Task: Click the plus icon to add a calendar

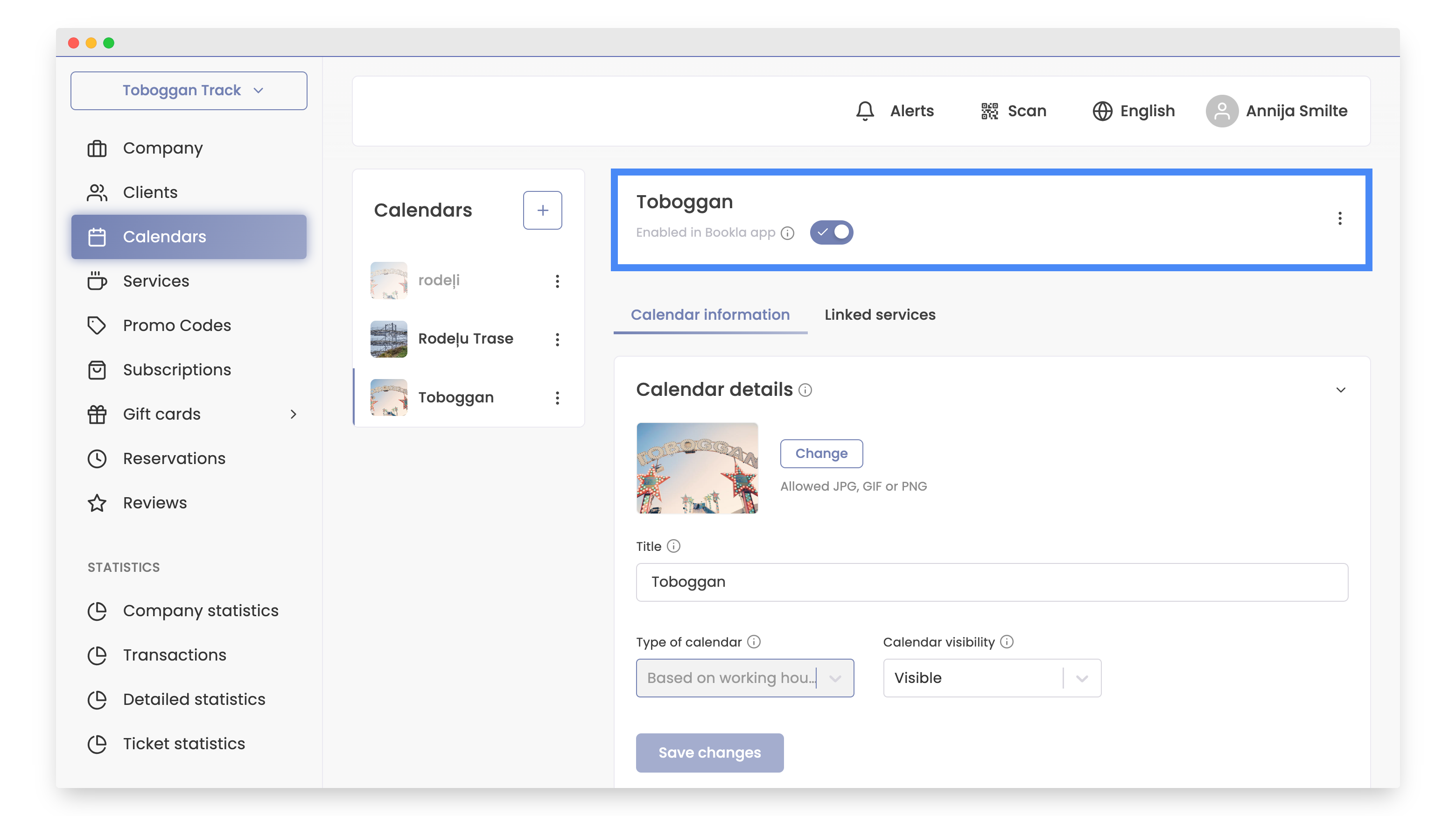Action: [542, 210]
